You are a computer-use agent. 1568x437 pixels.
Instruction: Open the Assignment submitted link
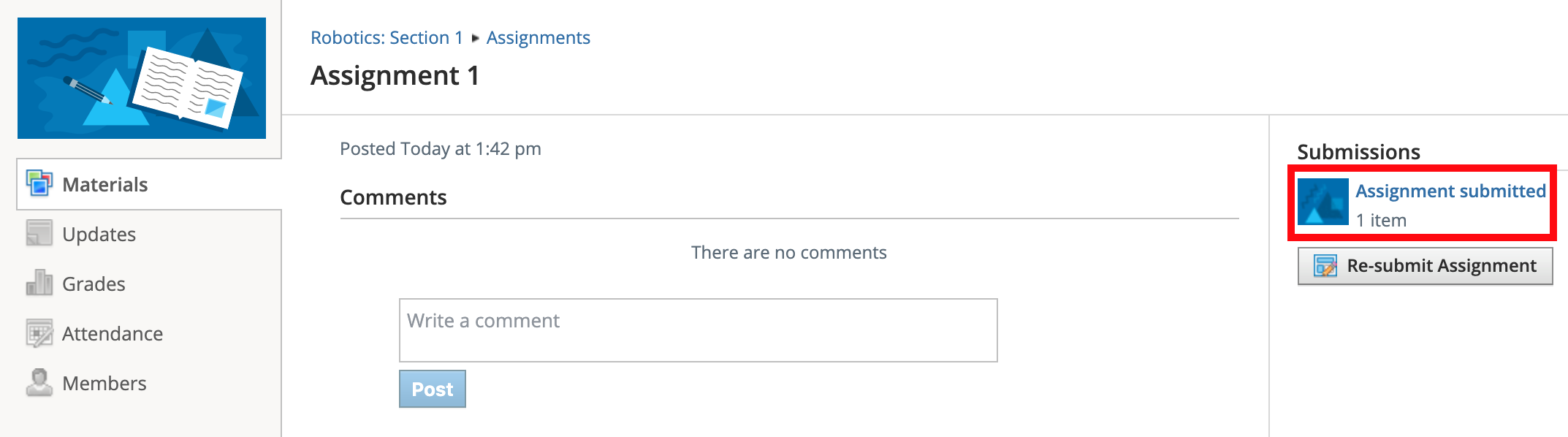coord(1450,191)
